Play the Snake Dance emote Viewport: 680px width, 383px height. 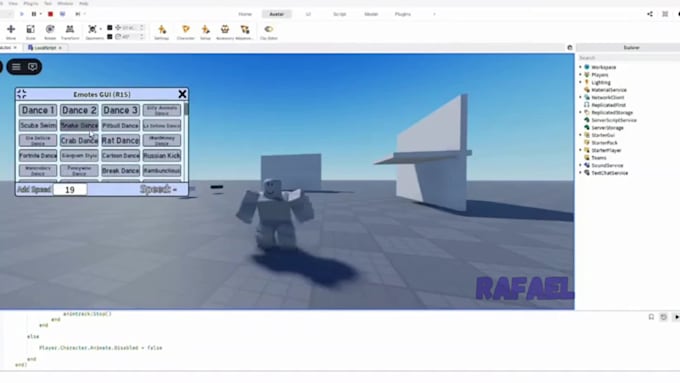(79, 125)
